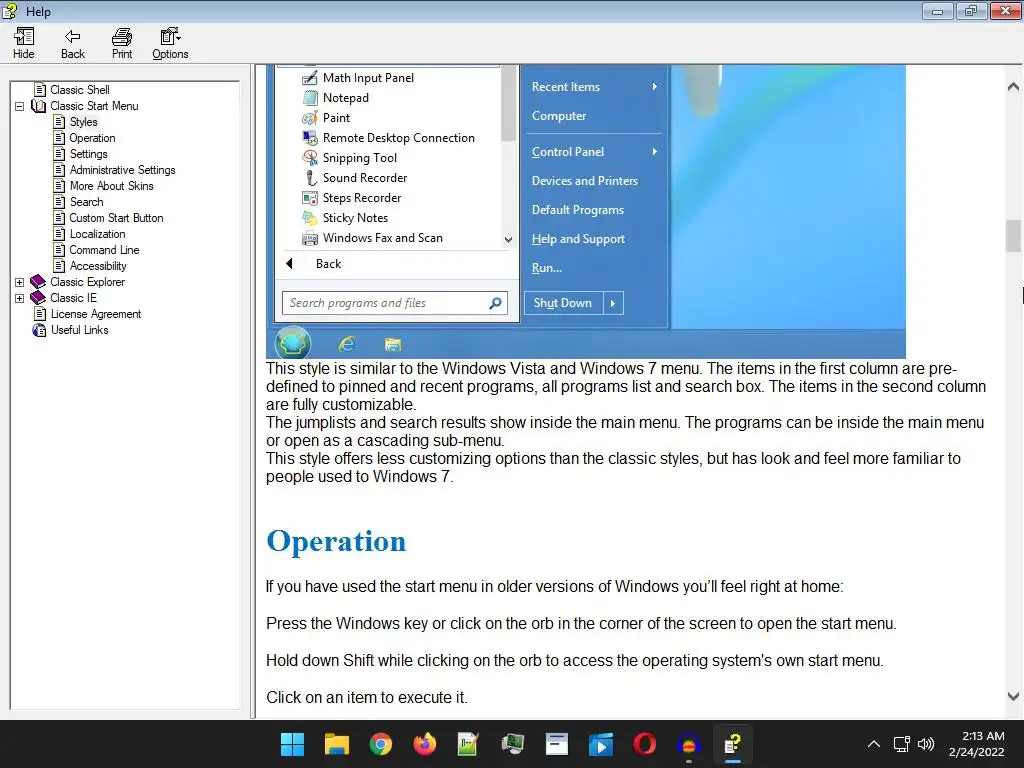Click the Classic Explorer purple book icon

(x=39, y=282)
